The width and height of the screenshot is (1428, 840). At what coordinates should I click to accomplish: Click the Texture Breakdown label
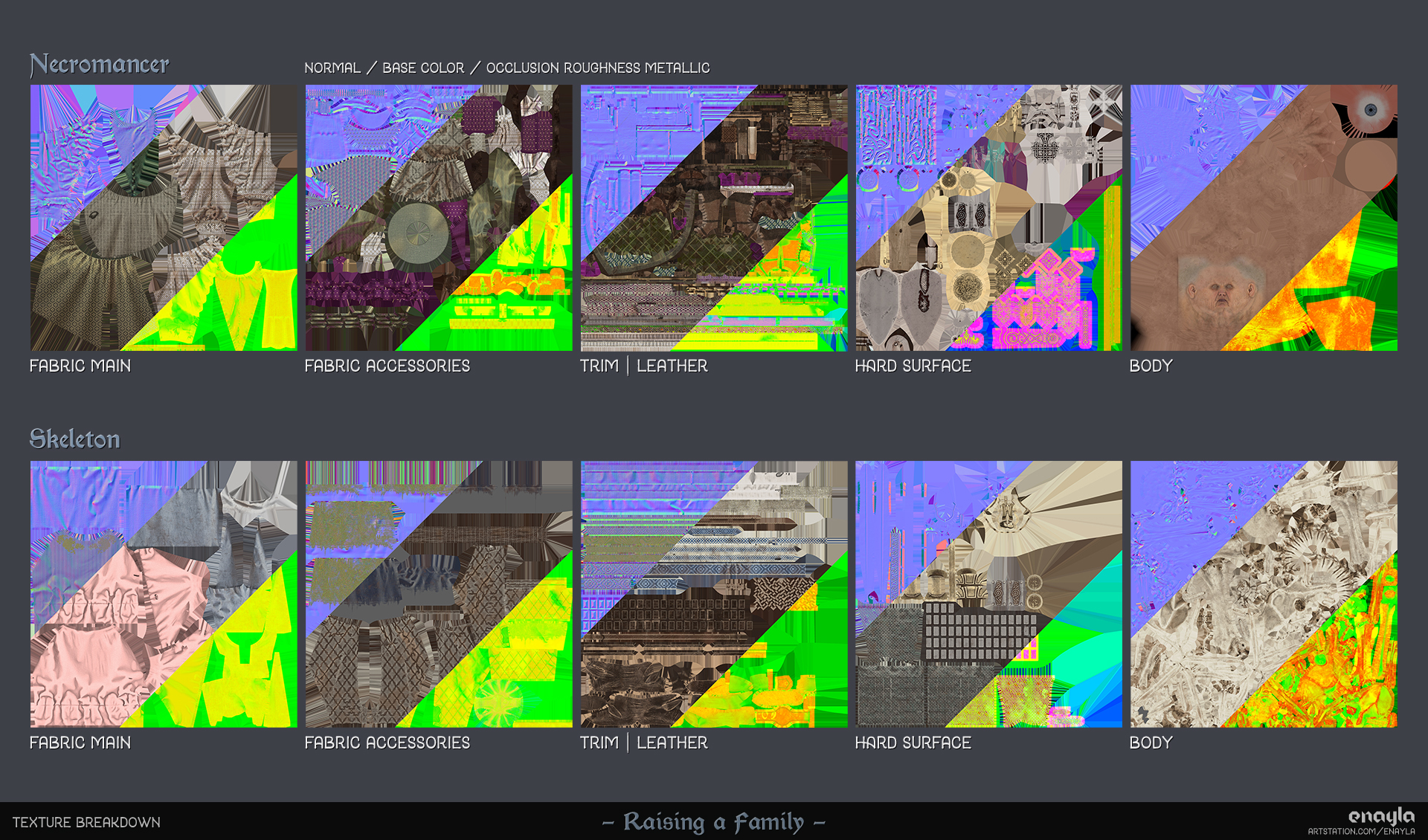[87, 823]
